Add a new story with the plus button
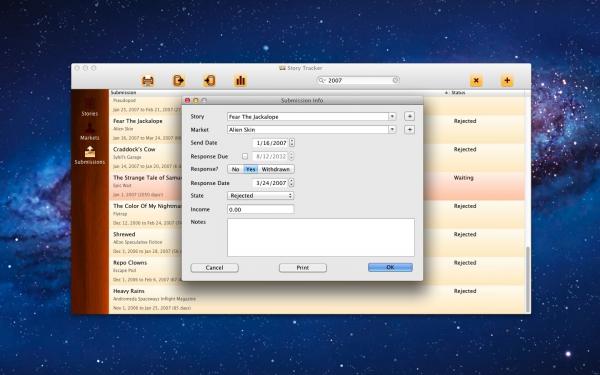 click(x=409, y=116)
